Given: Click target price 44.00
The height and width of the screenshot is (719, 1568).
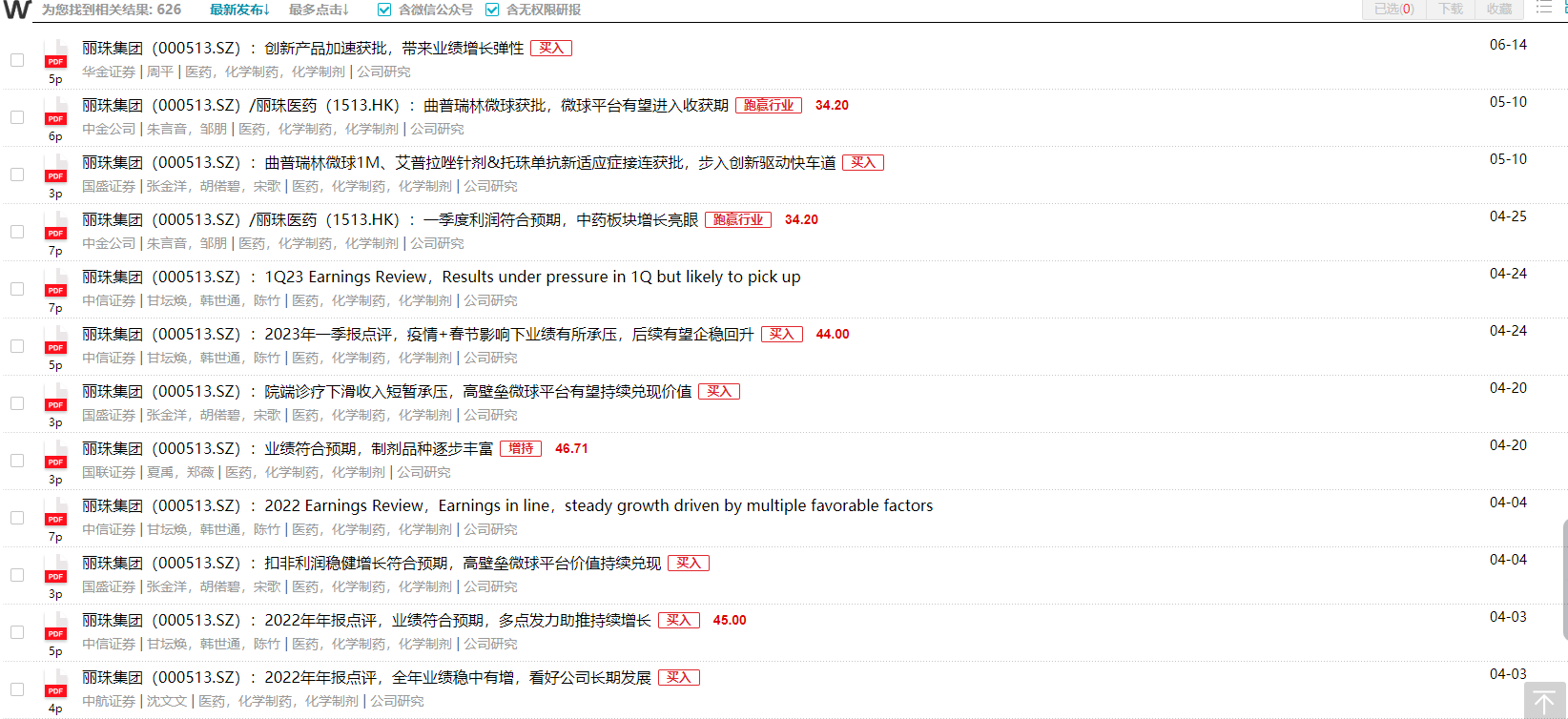Looking at the screenshot, I should click(x=833, y=334).
